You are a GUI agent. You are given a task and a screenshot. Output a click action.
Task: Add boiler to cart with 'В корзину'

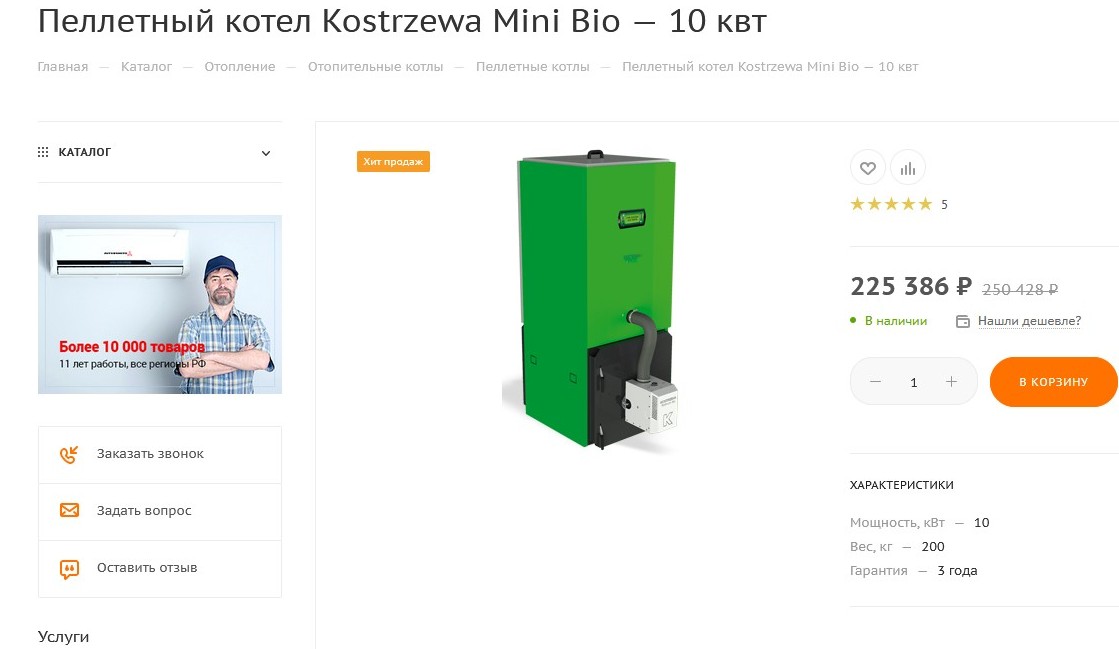1053,382
